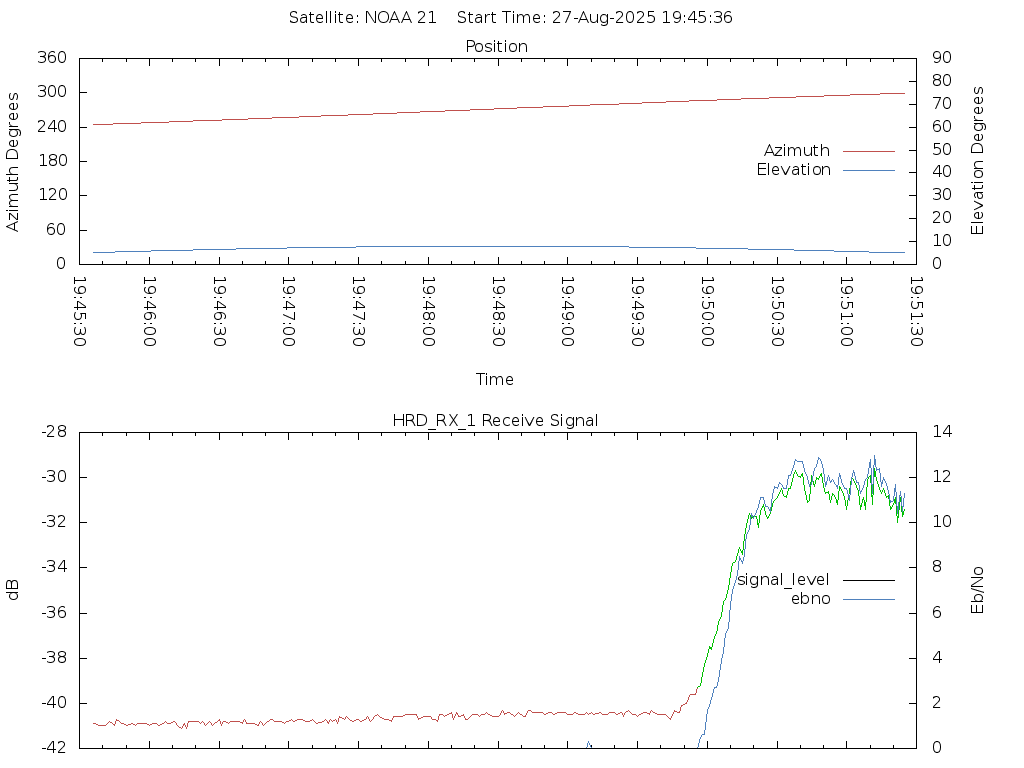This screenshot has width=1024, height=768.
Task: Select the -30 dB axis tick label
Action: [54, 477]
